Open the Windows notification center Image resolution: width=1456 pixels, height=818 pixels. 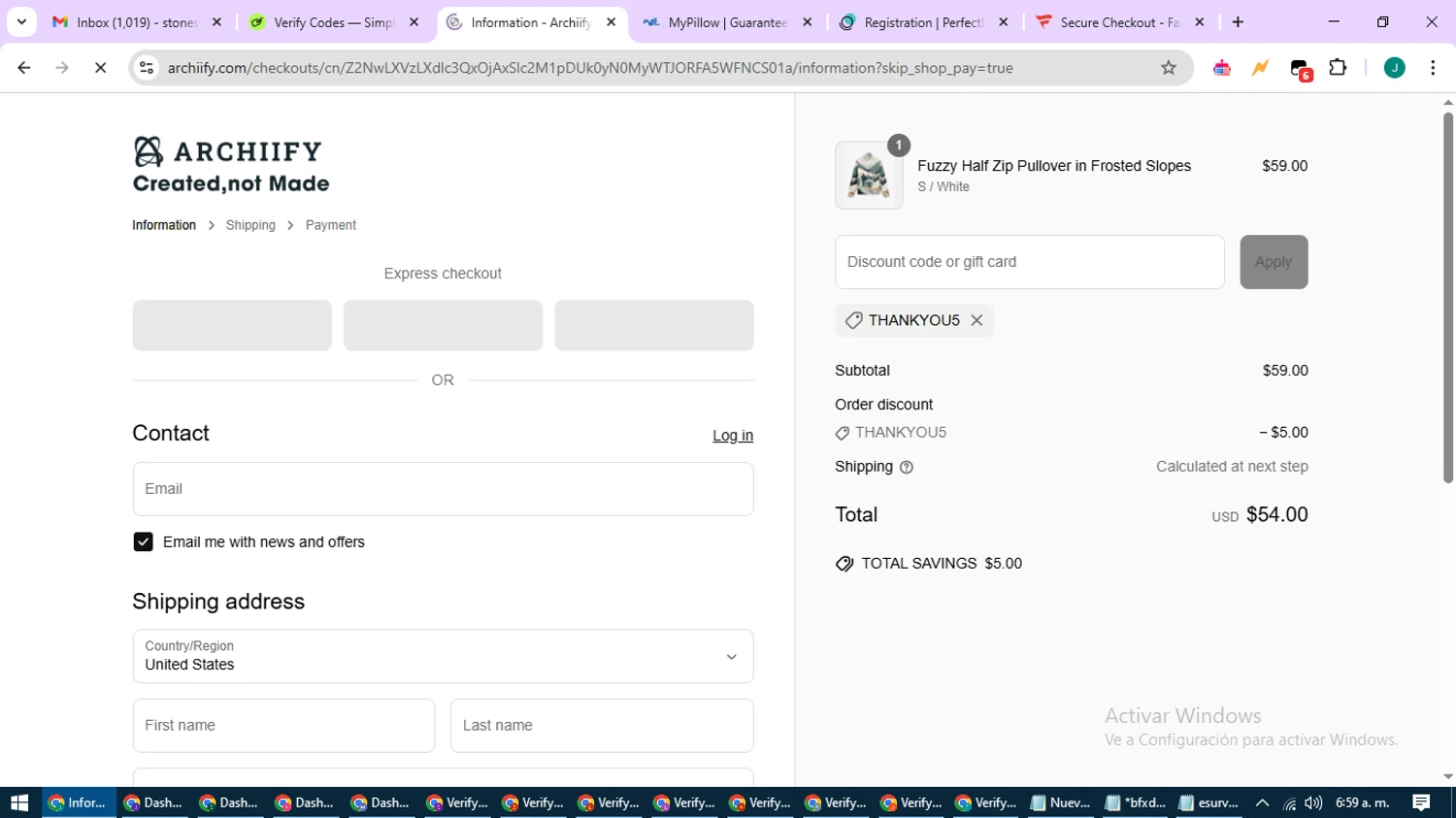pyautogui.click(x=1421, y=802)
